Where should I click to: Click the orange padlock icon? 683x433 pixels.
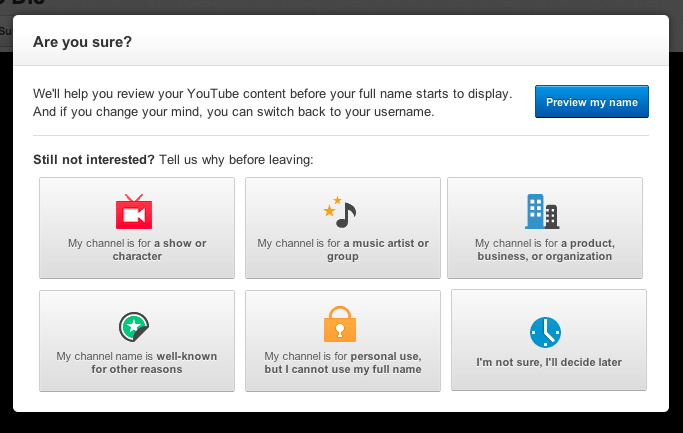(340, 324)
